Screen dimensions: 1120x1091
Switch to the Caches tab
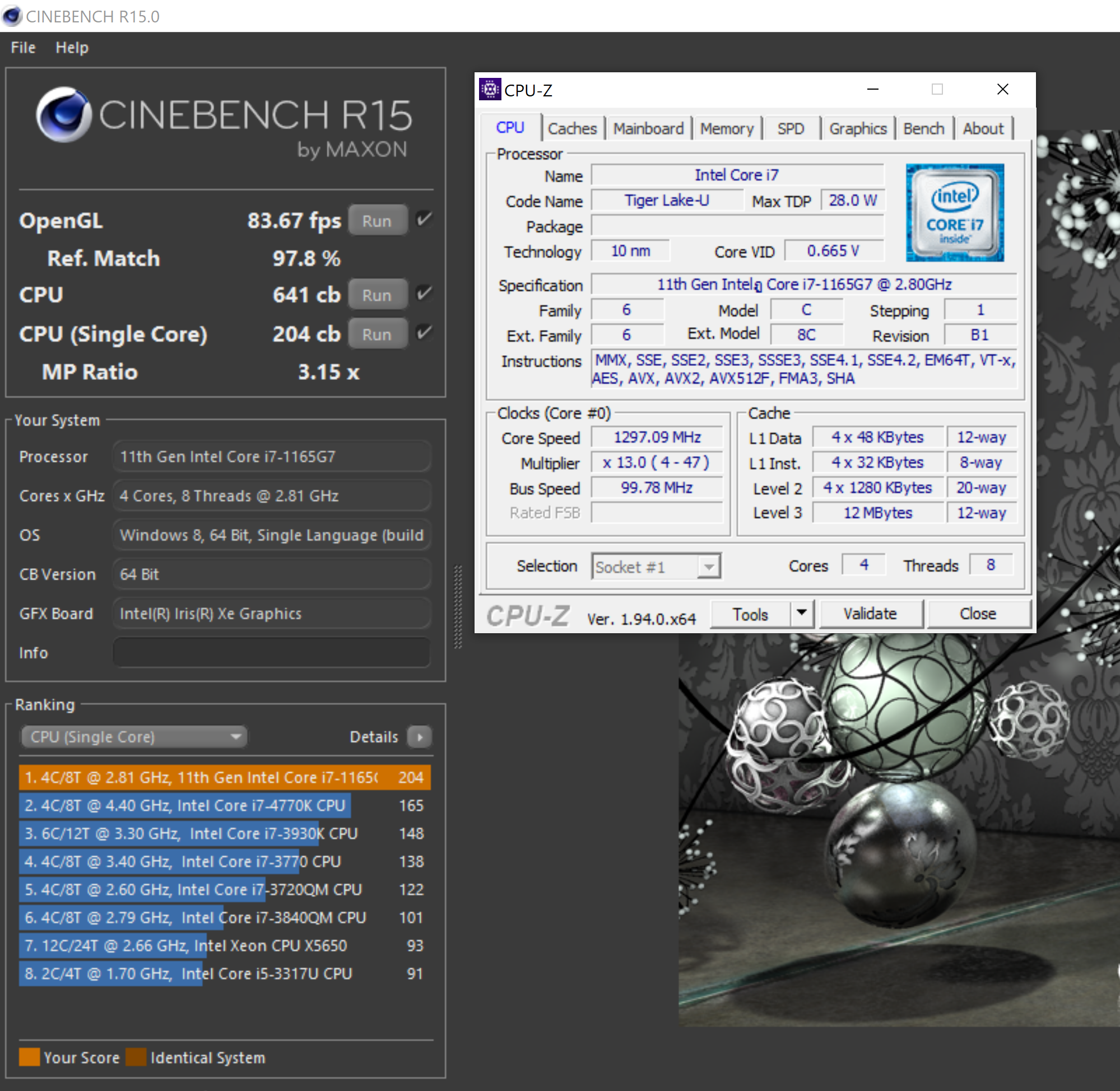572,129
